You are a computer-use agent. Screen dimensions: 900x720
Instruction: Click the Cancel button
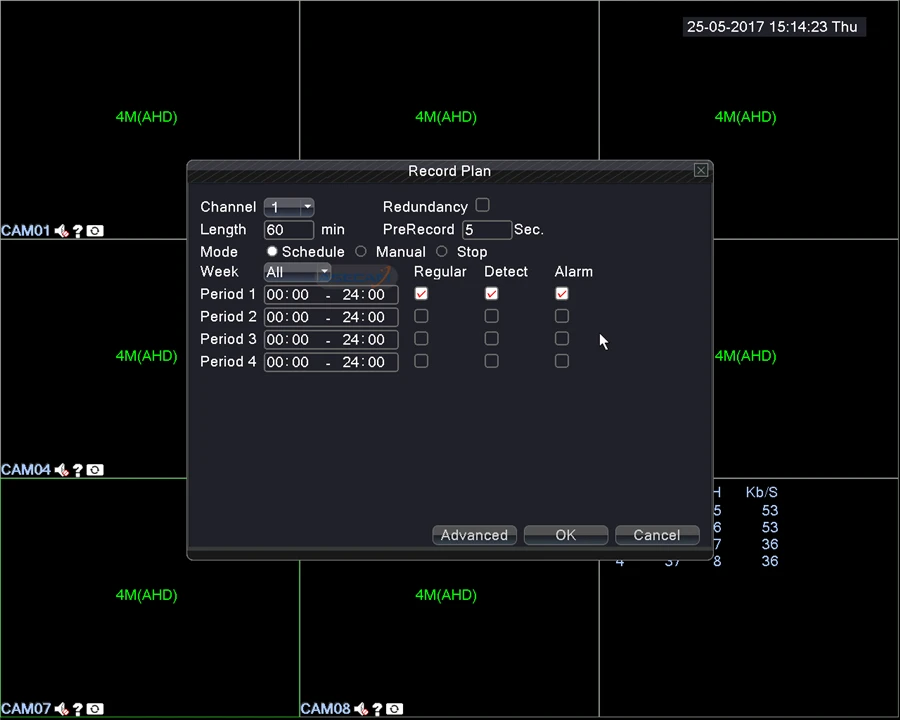[657, 535]
